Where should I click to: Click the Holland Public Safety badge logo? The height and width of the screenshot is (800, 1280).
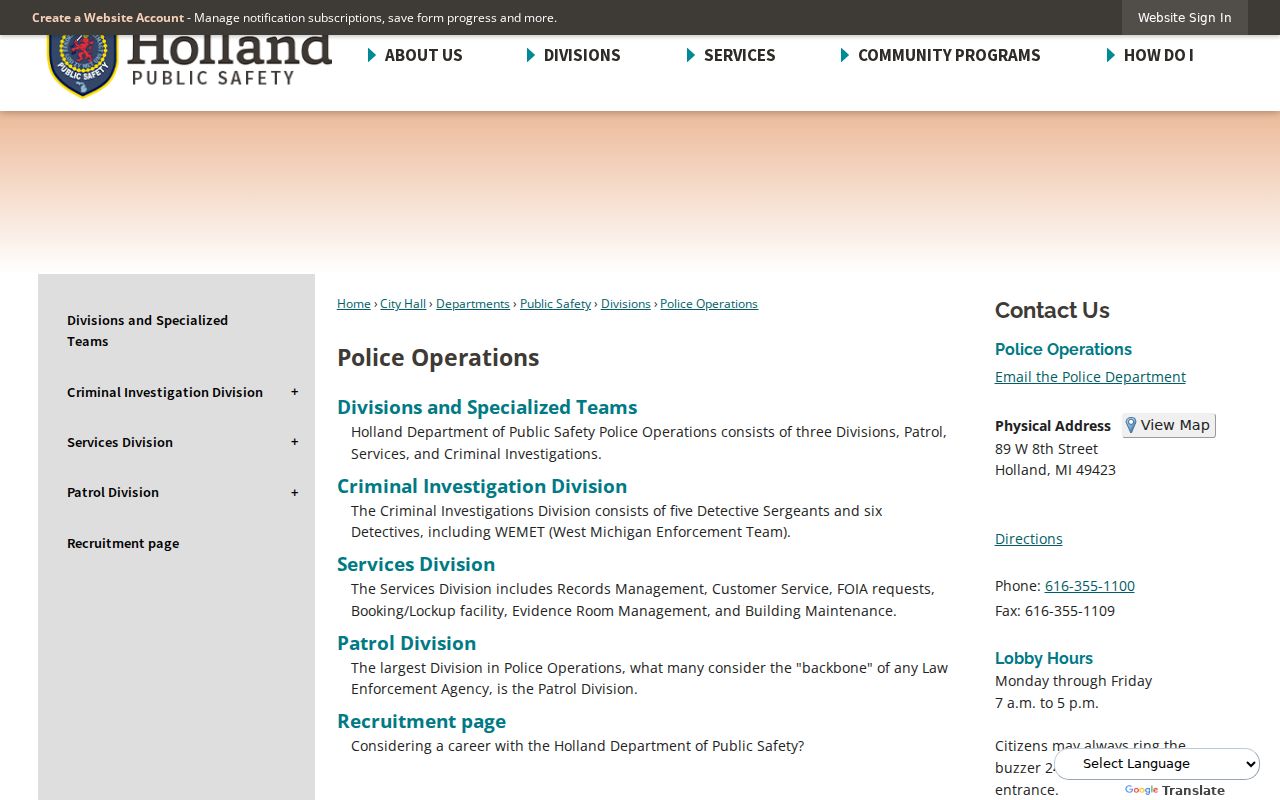tap(84, 66)
